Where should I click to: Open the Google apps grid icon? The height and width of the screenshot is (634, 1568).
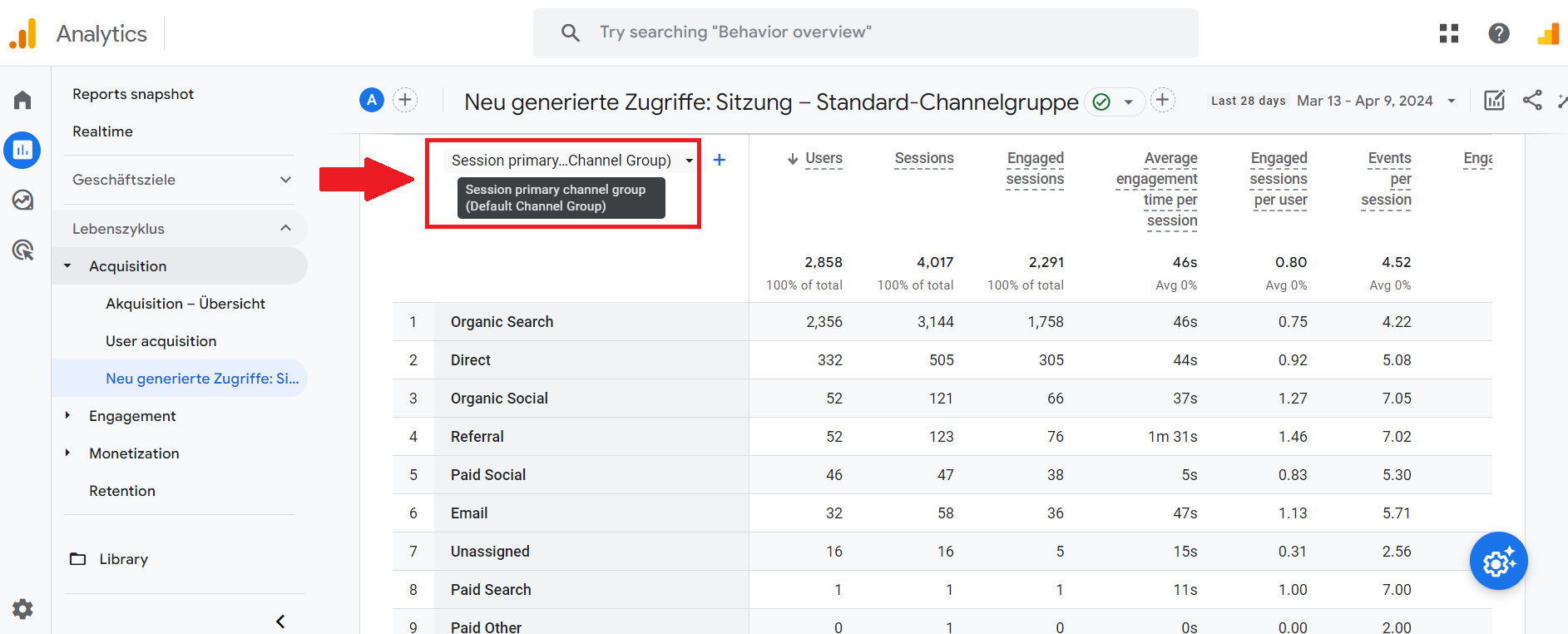pyautogui.click(x=1449, y=33)
